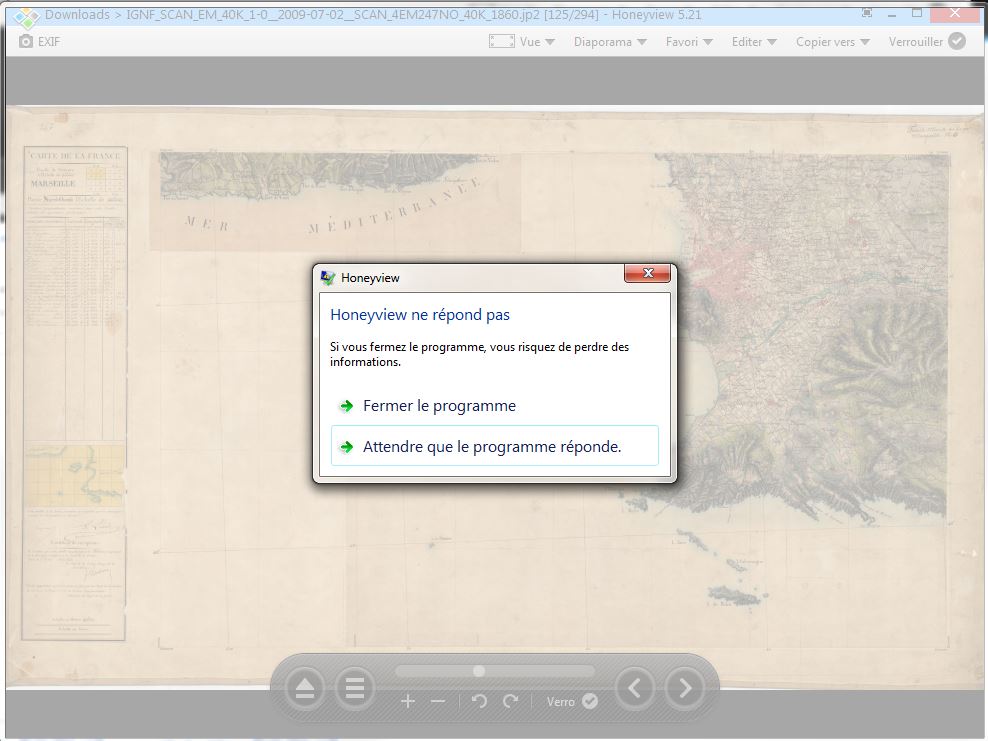Click the image position slider handle
This screenshot has width=988, height=741.
pyautogui.click(x=479, y=670)
